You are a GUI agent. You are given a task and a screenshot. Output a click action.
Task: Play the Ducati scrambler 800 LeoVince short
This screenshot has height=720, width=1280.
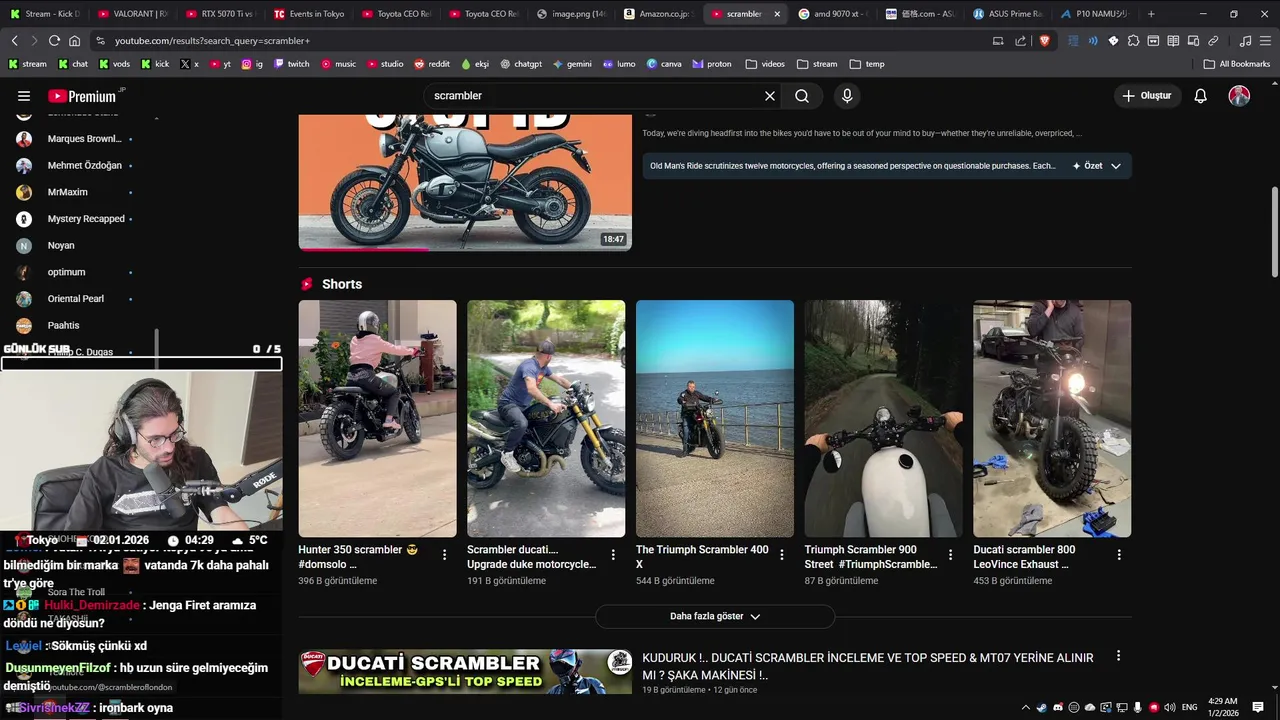pos(1052,418)
